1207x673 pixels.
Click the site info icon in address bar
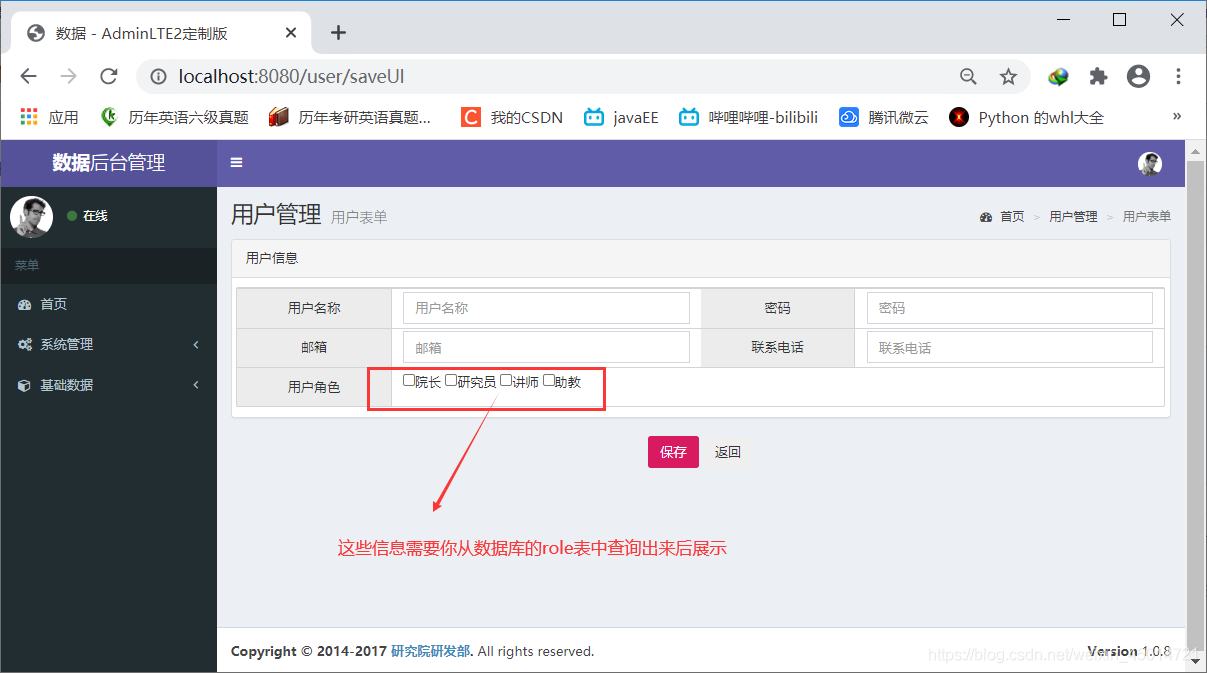pyautogui.click(x=157, y=76)
